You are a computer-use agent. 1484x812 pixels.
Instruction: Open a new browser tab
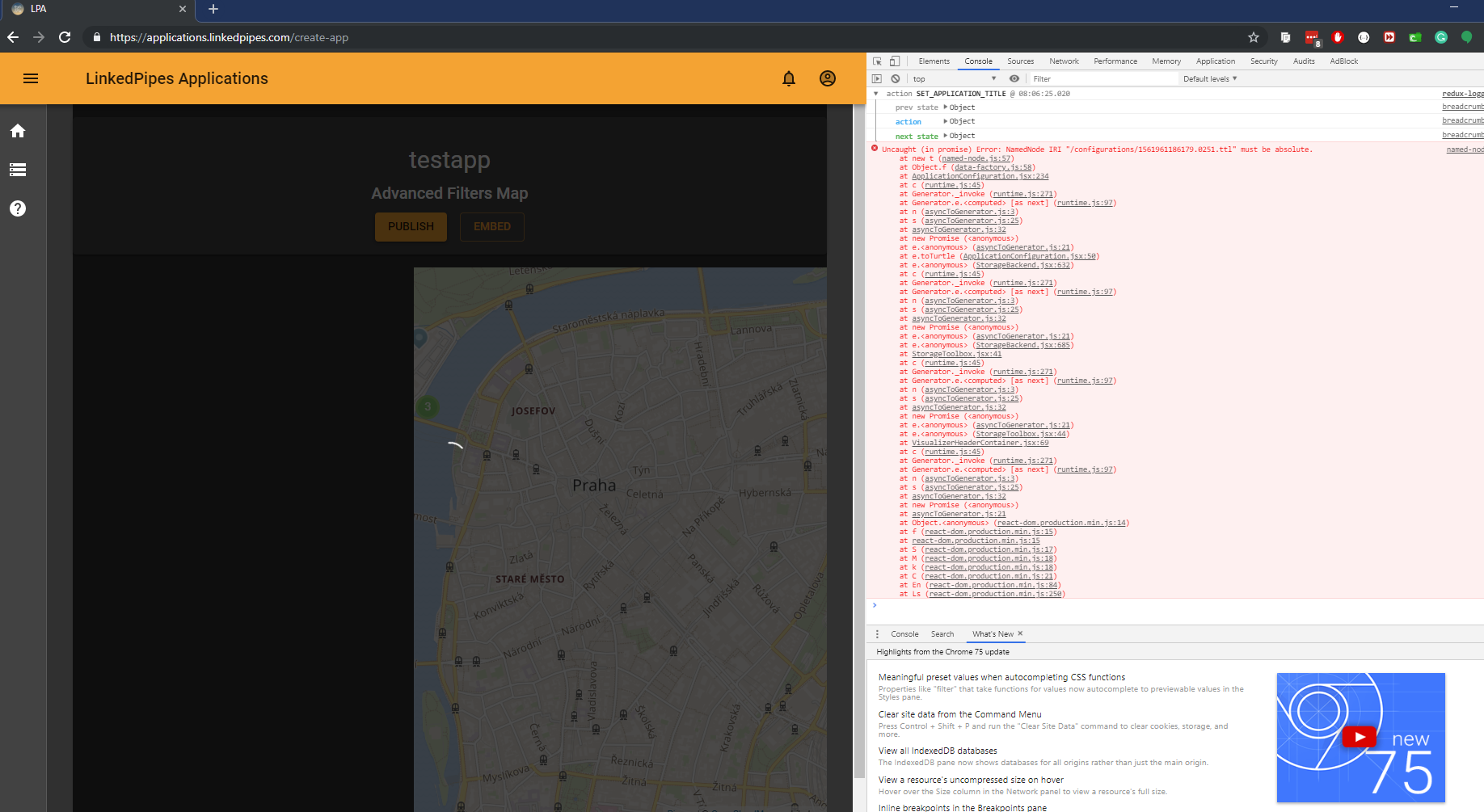click(x=213, y=9)
